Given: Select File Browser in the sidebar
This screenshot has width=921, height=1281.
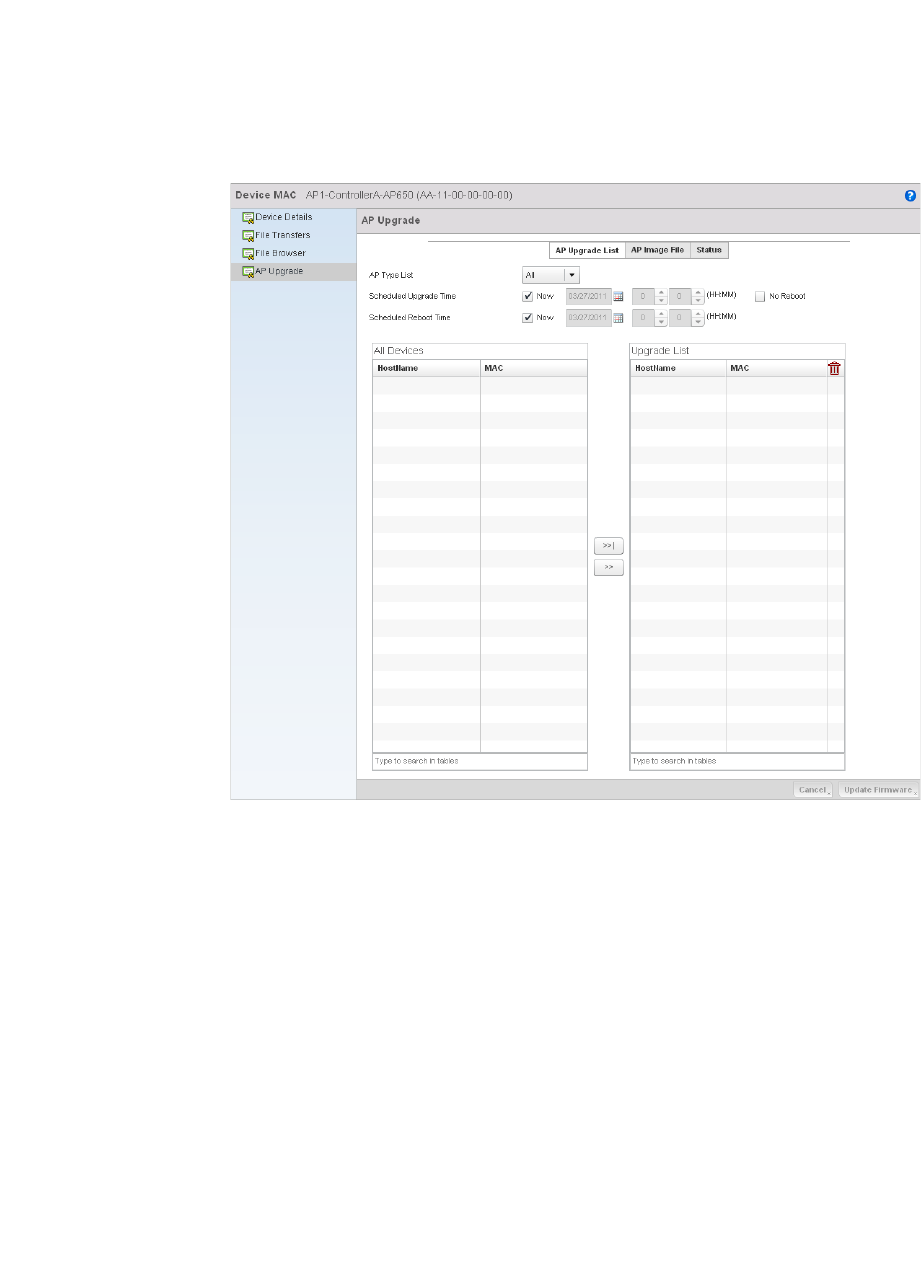Looking at the screenshot, I should tap(281, 253).
